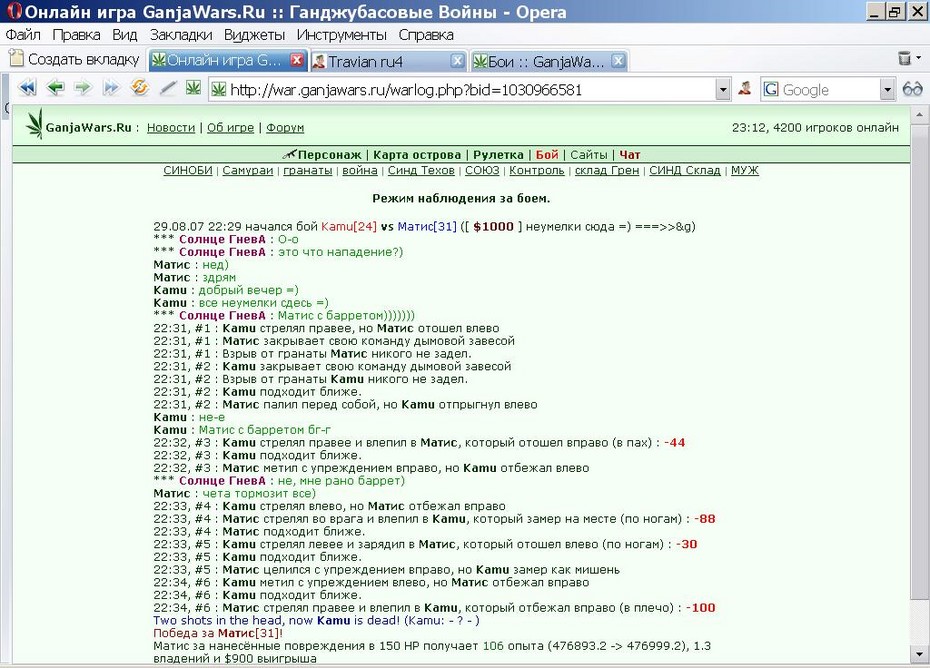Go forward with the green right arrow
Screen dimensions: 930x668
pos(83,88)
